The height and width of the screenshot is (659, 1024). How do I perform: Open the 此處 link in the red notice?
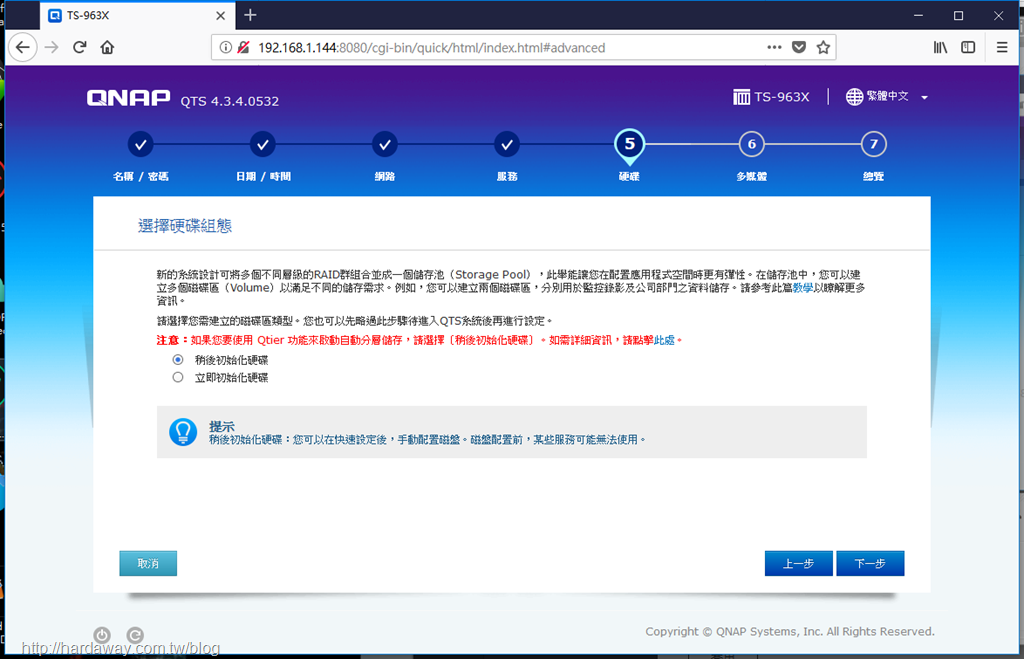[x=664, y=340]
